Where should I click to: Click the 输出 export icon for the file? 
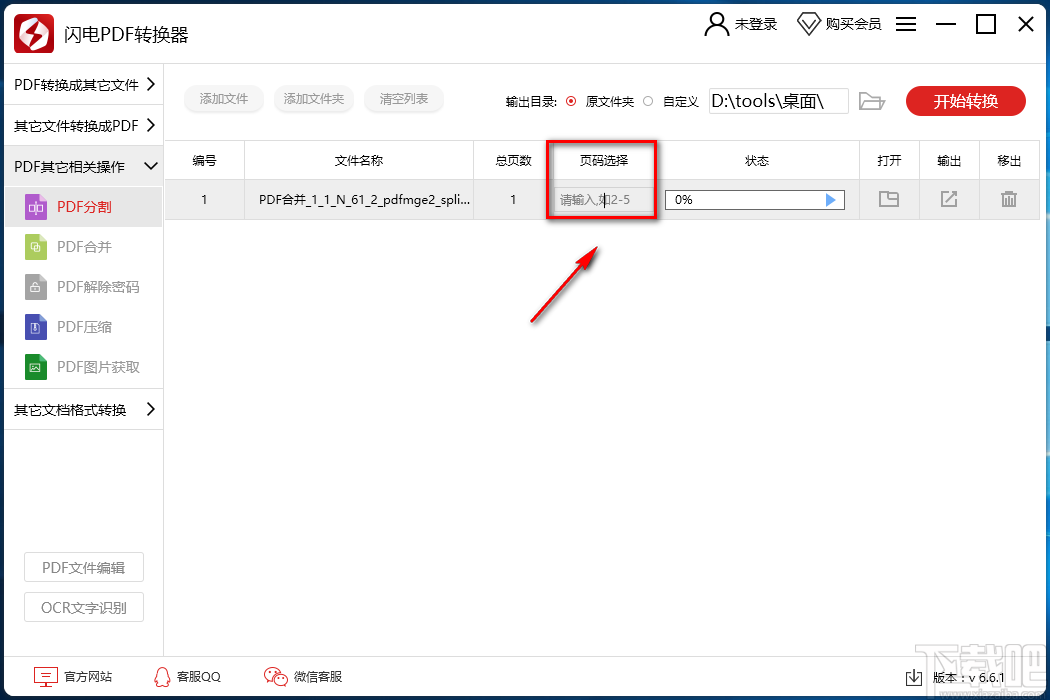point(948,199)
